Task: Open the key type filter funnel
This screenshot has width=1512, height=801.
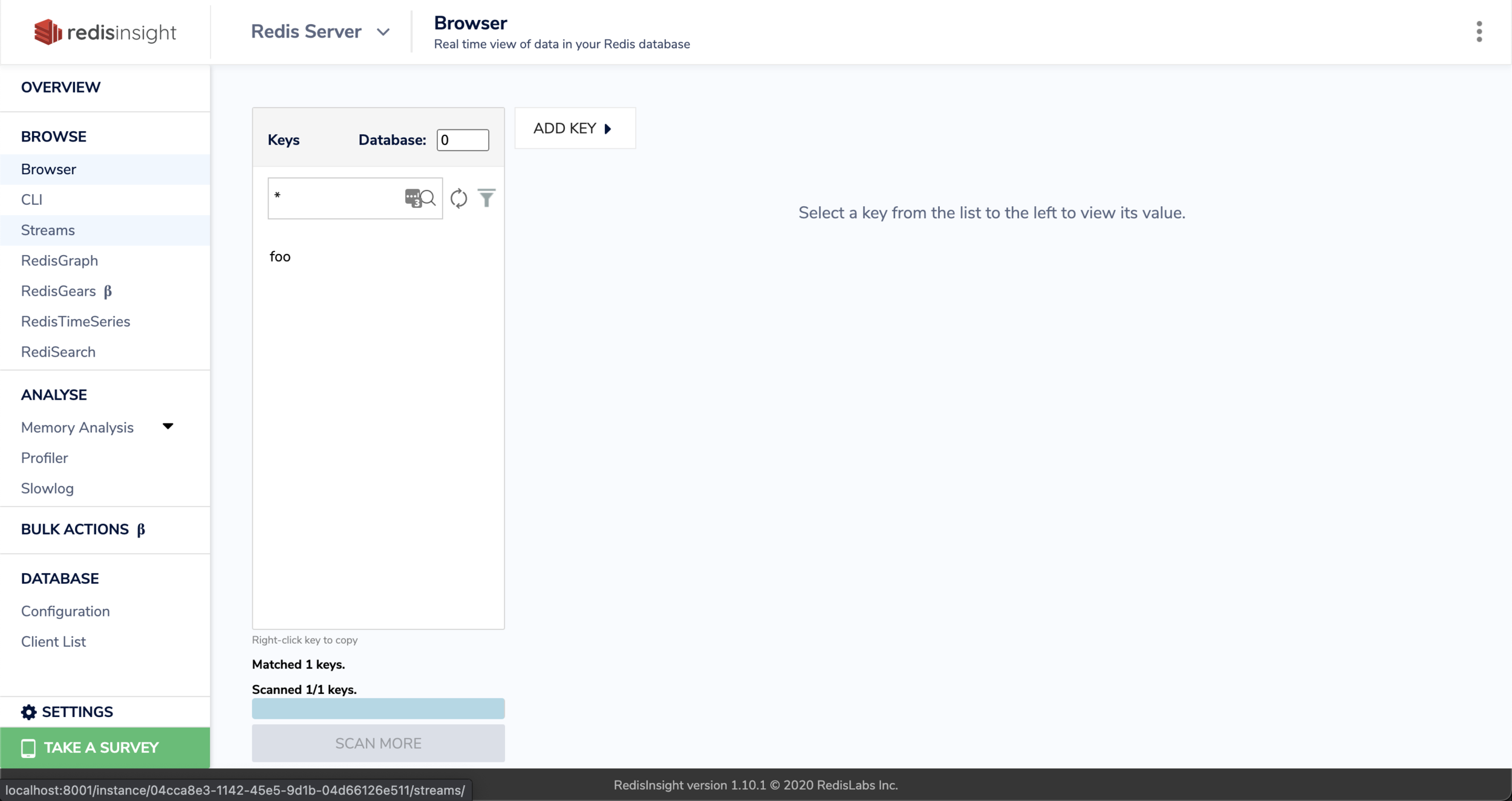Action: click(486, 198)
